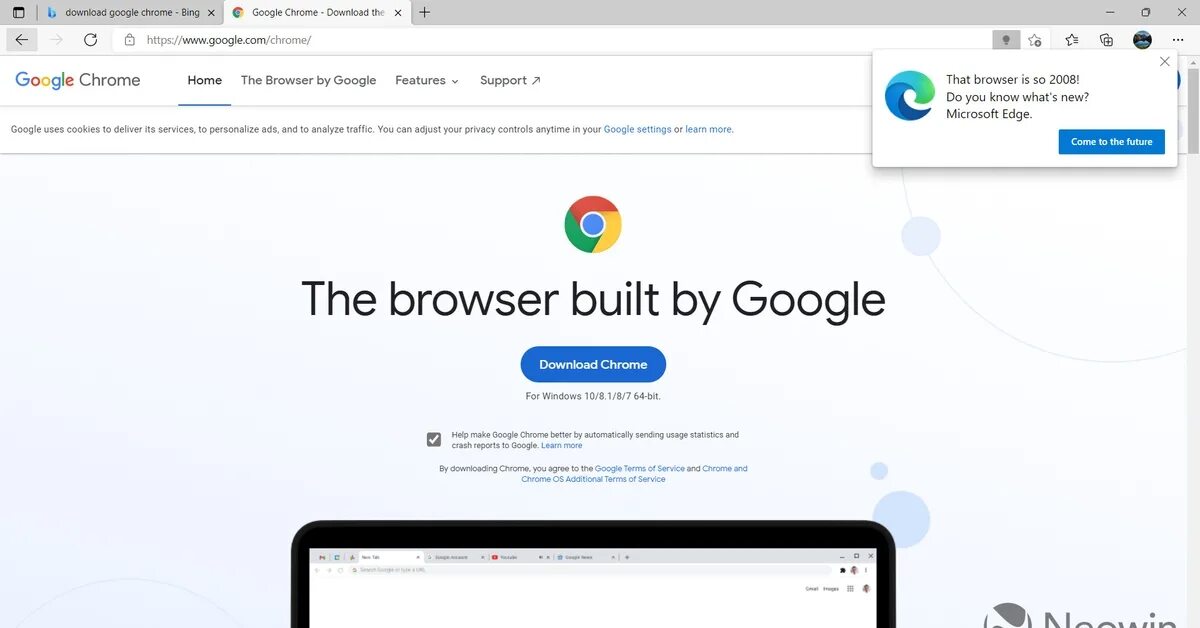Open Edge settings and more menu
The width and height of the screenshot is (1200, 628).
click(x=1178, y=40)
